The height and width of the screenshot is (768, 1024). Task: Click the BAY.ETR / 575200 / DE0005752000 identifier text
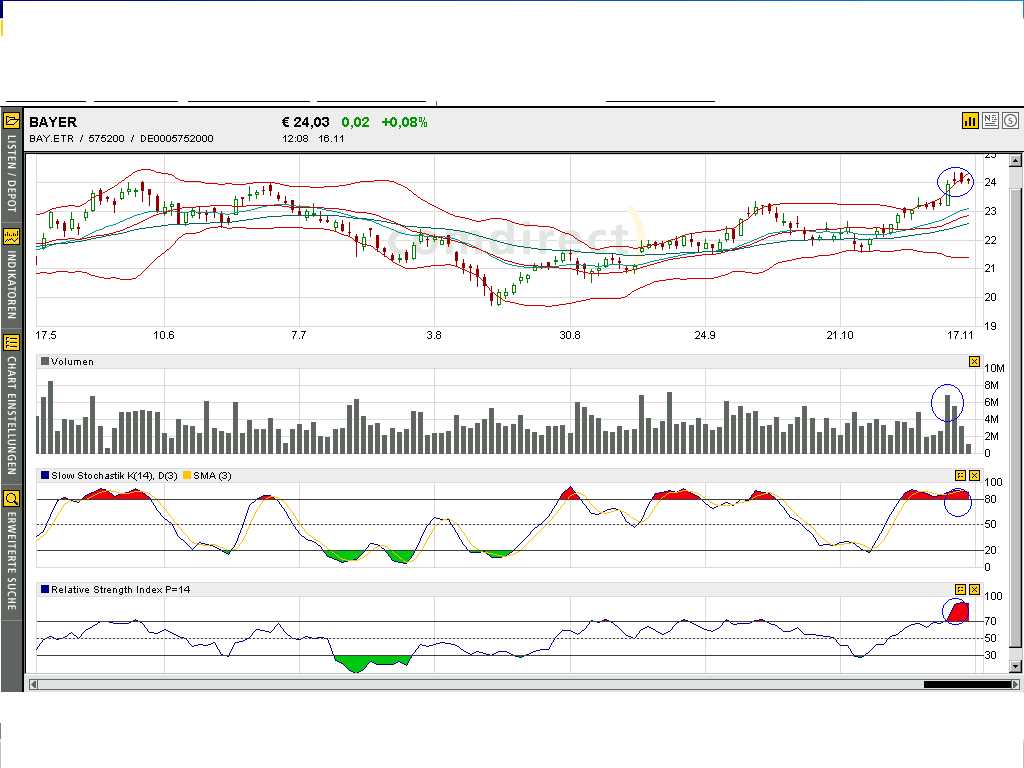(x=121, y=138)
